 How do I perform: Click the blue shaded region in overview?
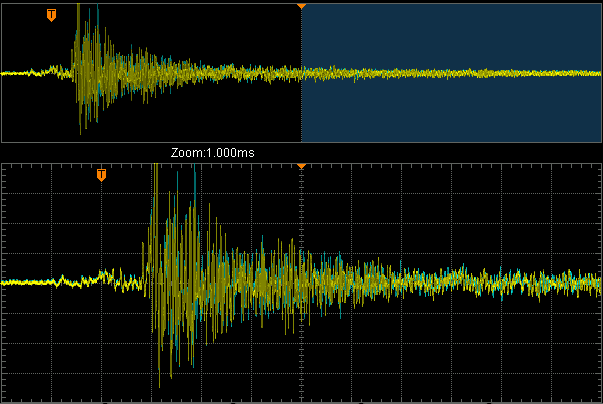pos(451,73)
